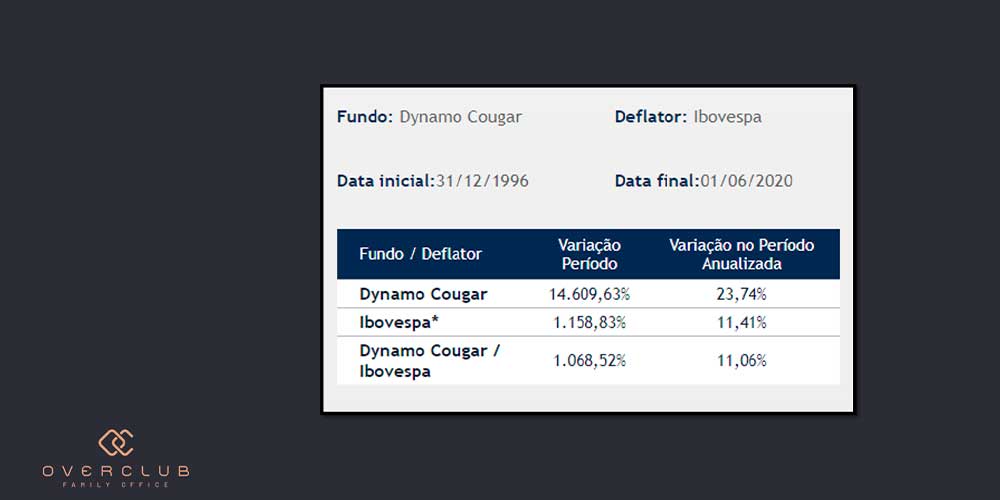The width and height of the screenshot is (1000, 500).
Task: Select the Dynamo Cougar fund name value
Action: (461, 117)
